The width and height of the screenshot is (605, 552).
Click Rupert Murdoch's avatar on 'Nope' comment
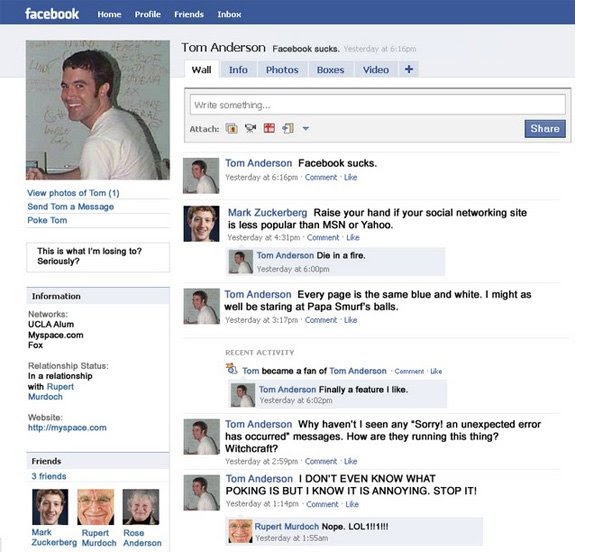[240, 531]
